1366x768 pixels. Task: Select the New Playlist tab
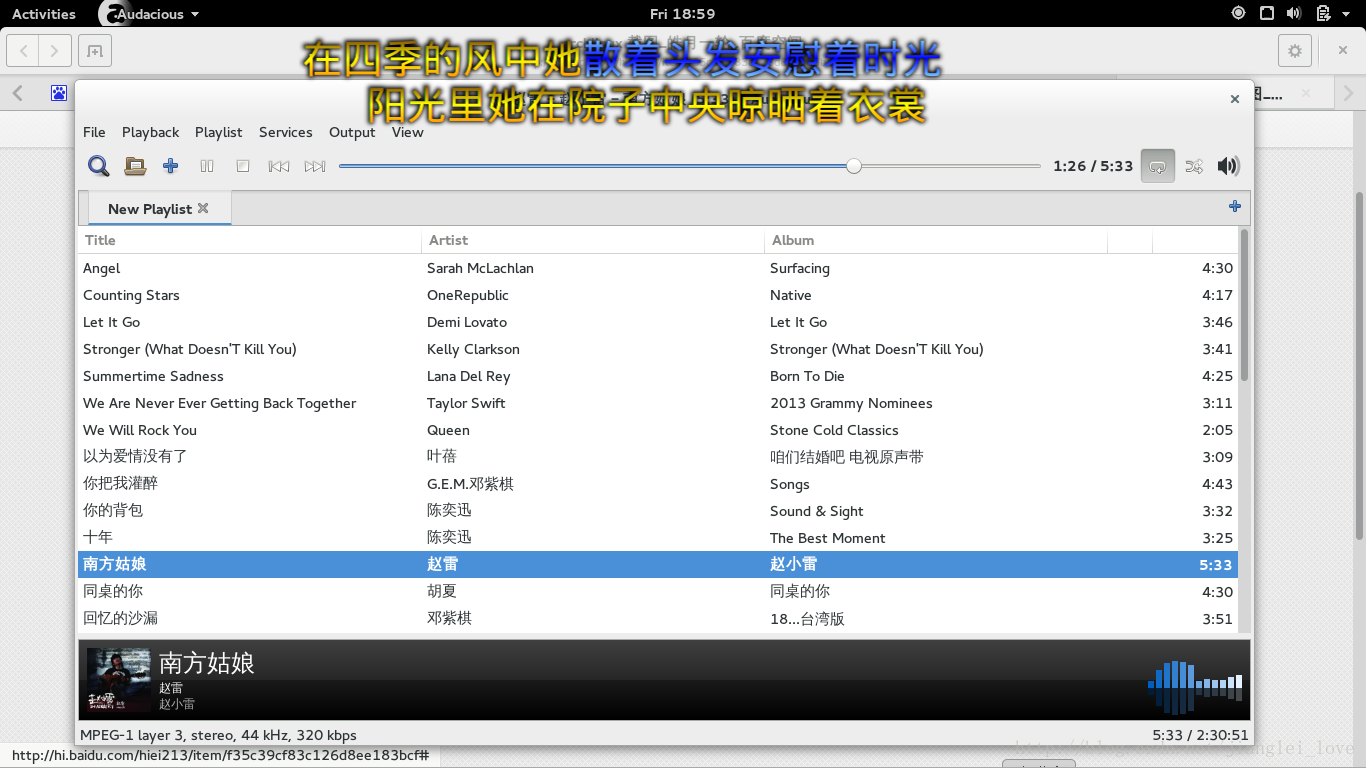[x=158, y=208]
